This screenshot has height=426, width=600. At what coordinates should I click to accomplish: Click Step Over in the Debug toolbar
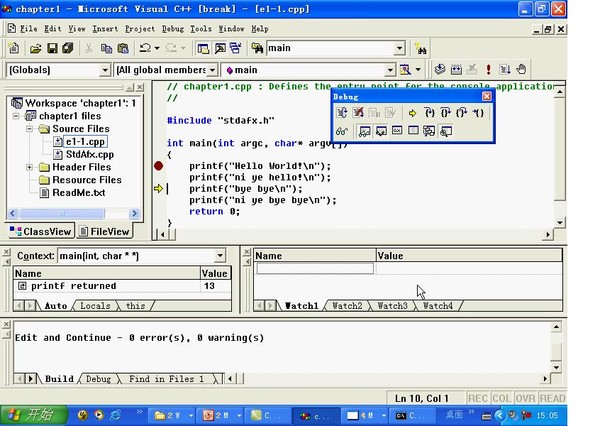tap(445, 113)
